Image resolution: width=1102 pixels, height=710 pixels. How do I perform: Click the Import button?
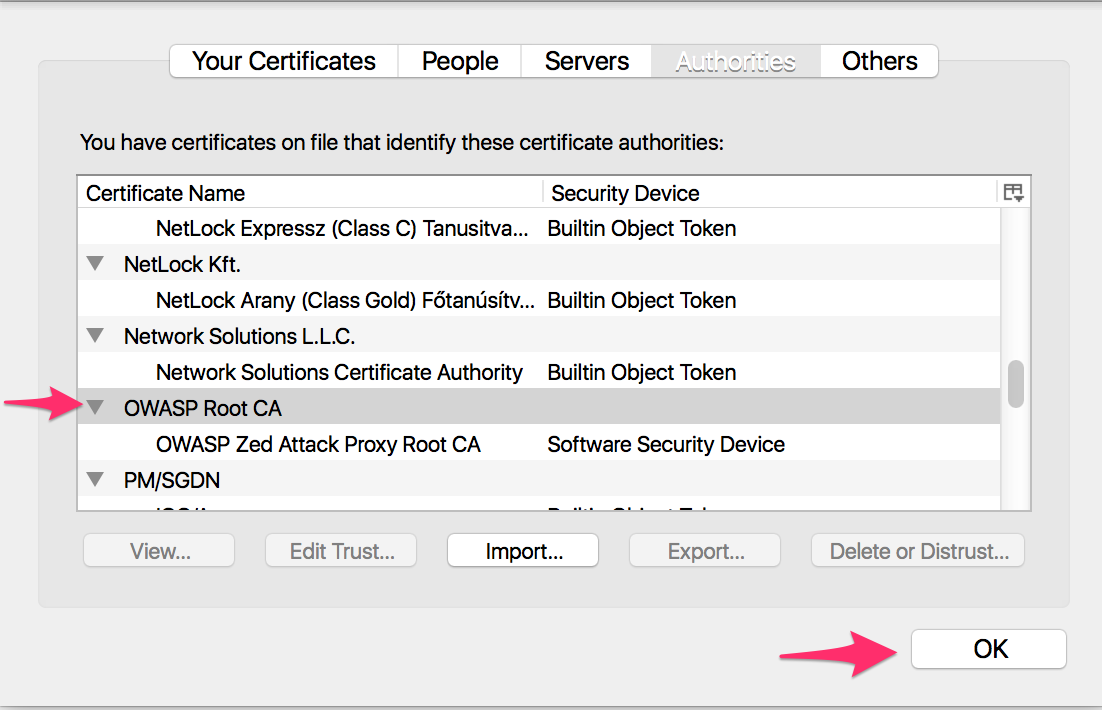(x=522, y=550)
